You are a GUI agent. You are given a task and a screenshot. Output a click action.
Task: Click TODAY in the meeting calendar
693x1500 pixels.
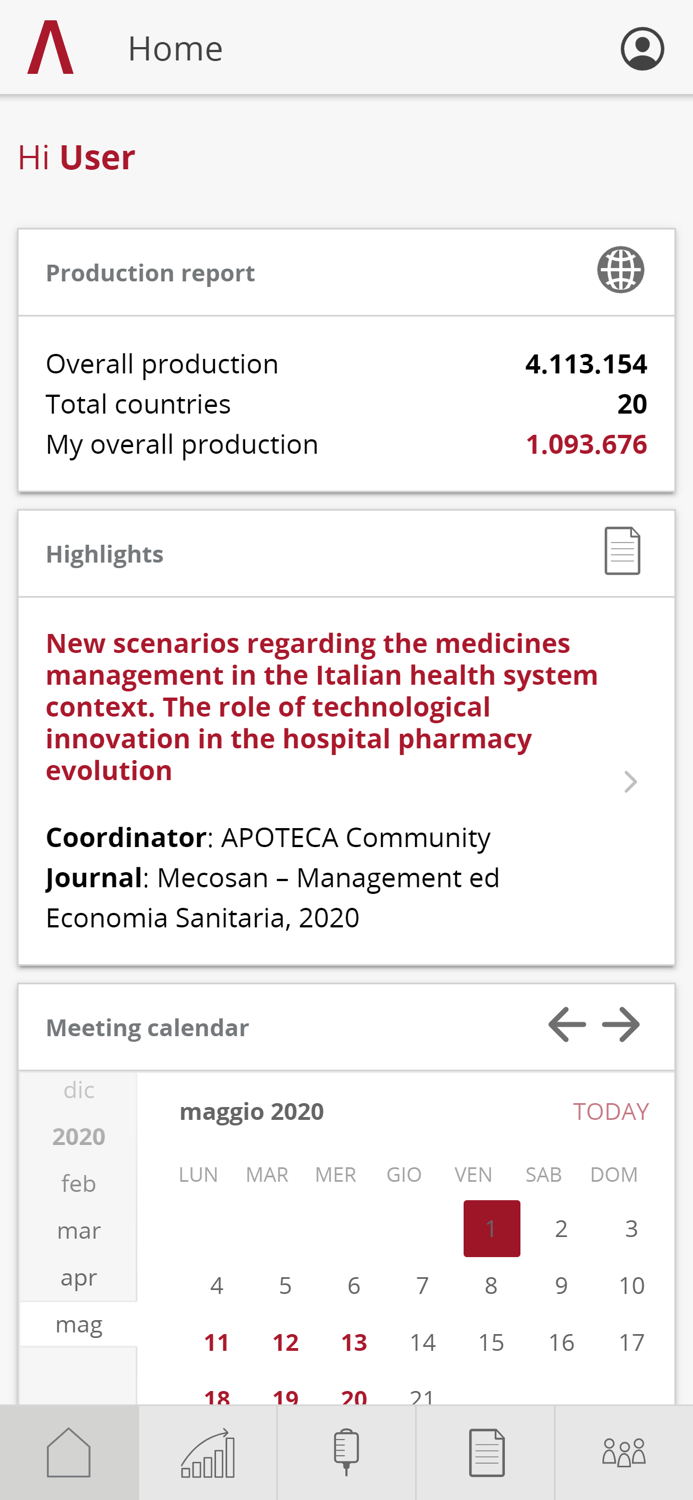coord(611,1111)
